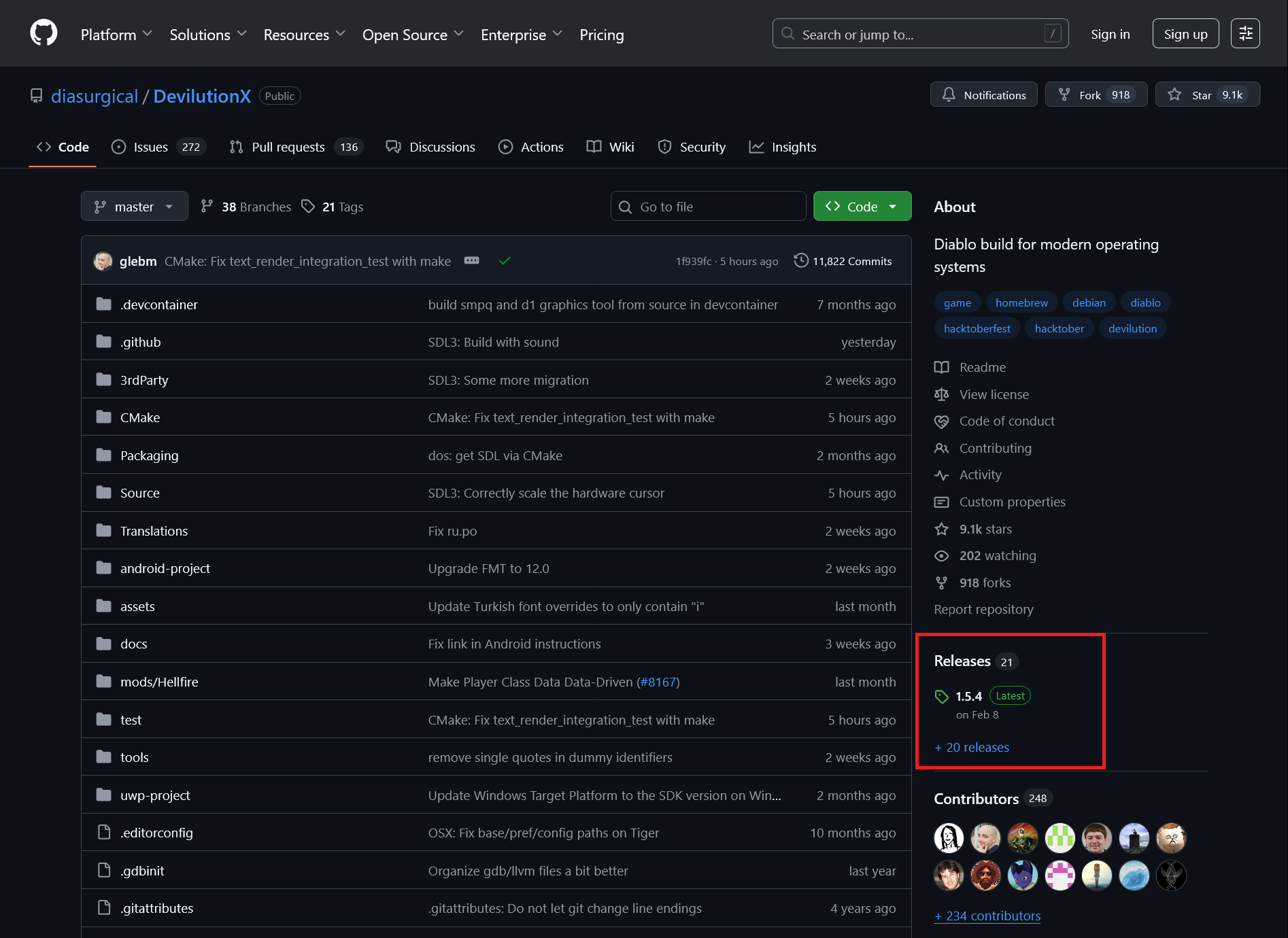Open the diasurgical owner link

click(x=95, y=96)
